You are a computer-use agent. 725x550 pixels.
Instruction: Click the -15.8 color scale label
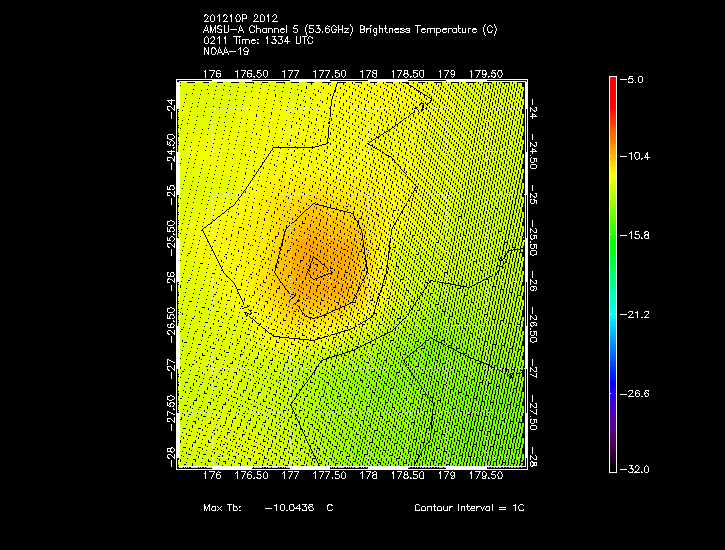tap(639, 236)
